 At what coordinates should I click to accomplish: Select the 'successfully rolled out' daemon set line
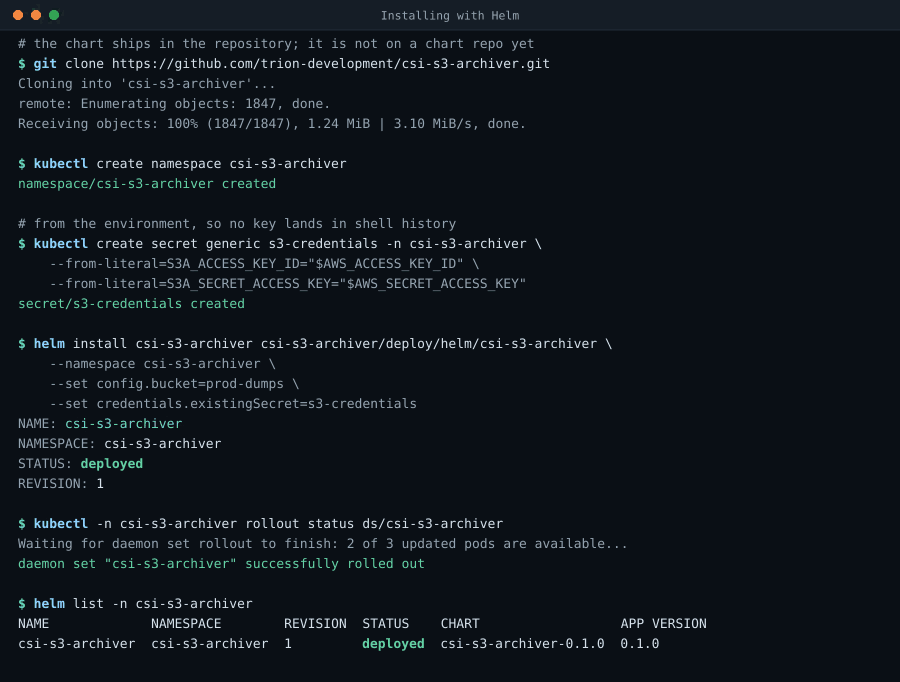(221, 564)
